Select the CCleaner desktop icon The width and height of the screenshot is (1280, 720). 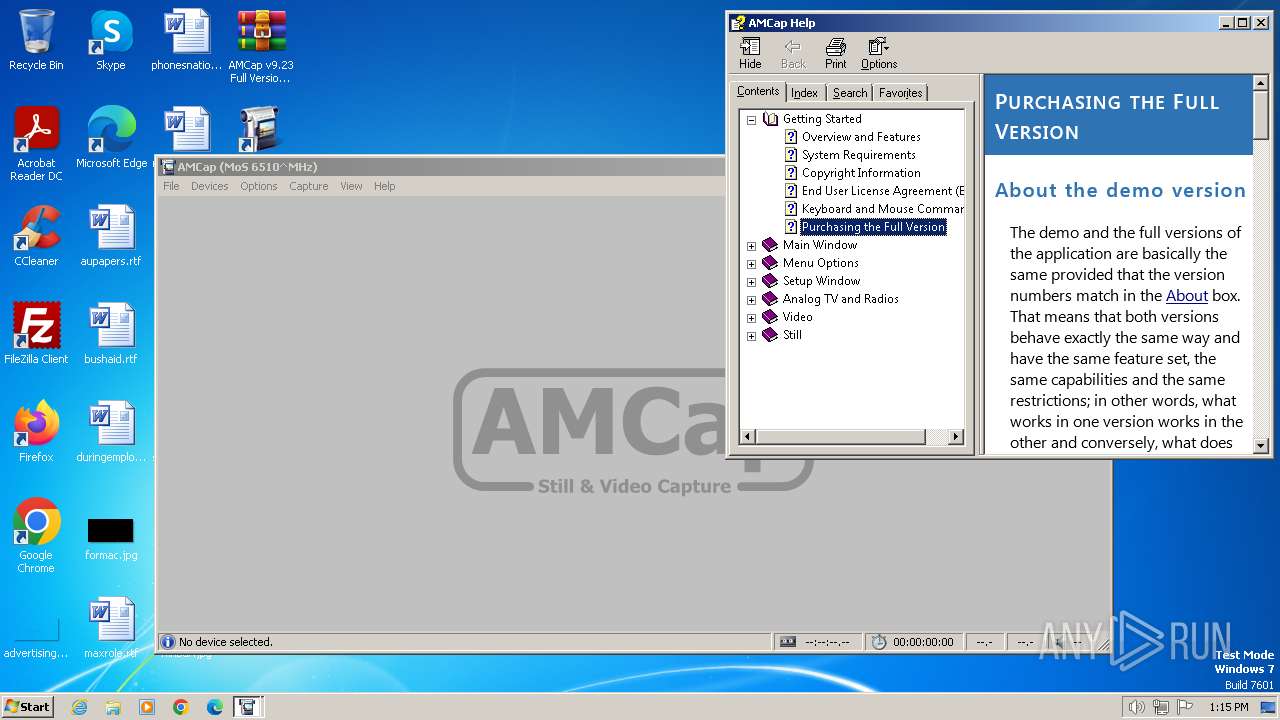click(x=36, y=235)
